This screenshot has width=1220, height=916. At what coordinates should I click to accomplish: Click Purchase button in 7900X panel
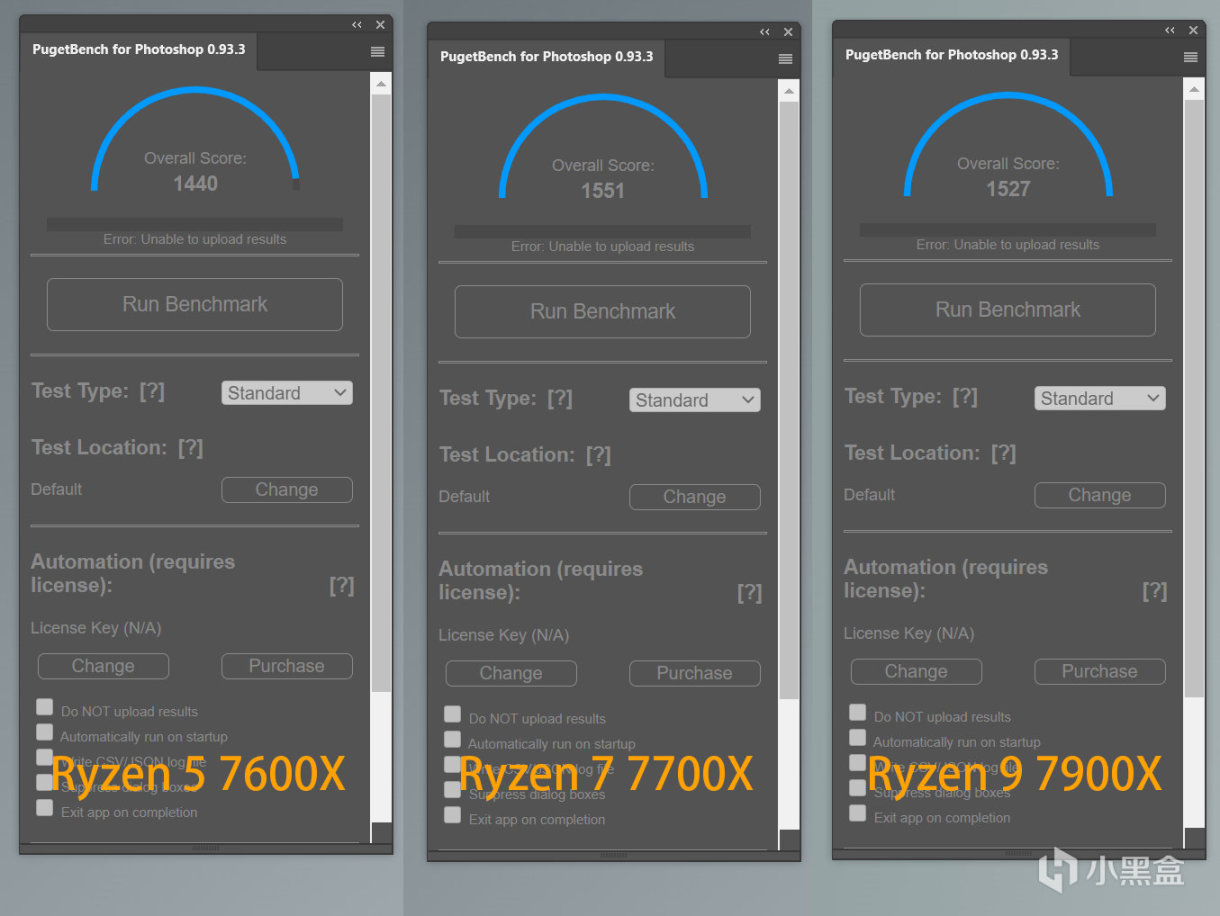tap(1100, 671)
